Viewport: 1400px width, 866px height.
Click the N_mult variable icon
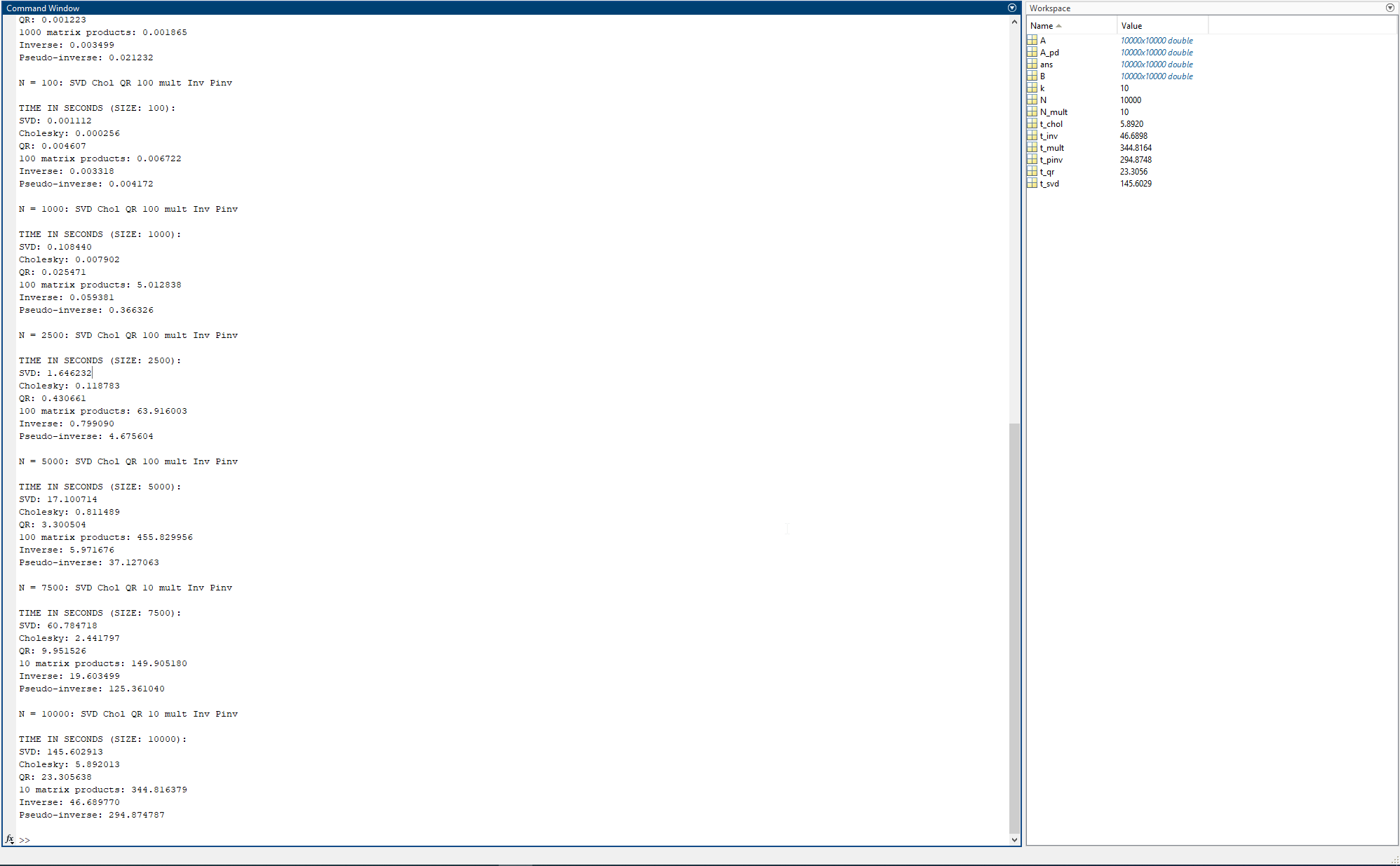tap(1032, 112)
